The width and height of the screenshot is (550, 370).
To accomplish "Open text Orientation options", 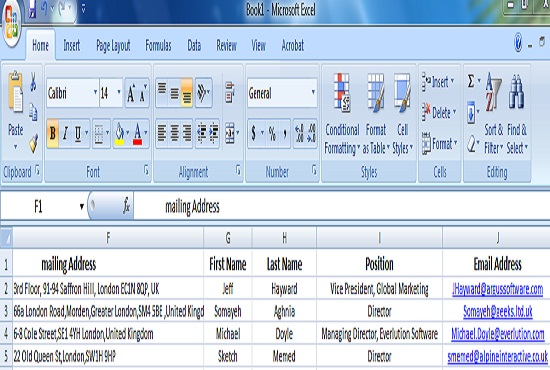I will tap(203, 93).
